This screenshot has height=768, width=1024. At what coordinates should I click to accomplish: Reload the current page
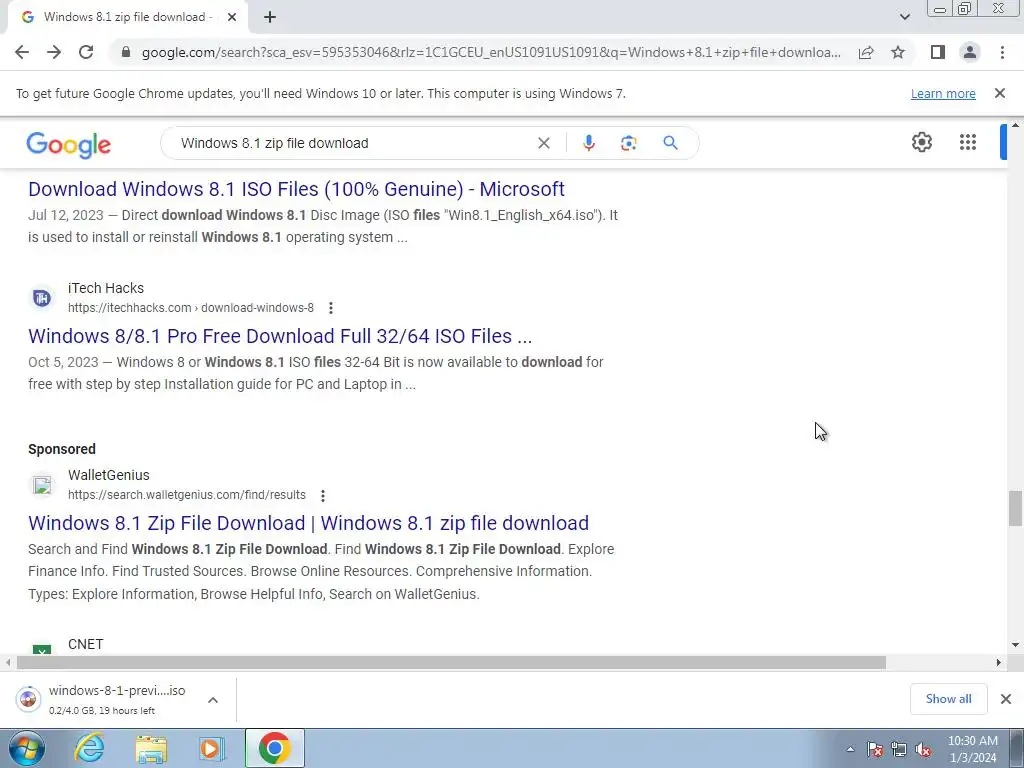pos(86,52)
